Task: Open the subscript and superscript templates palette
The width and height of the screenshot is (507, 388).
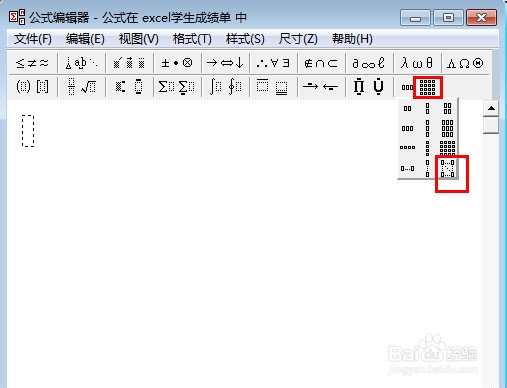Action: [129, 87]
